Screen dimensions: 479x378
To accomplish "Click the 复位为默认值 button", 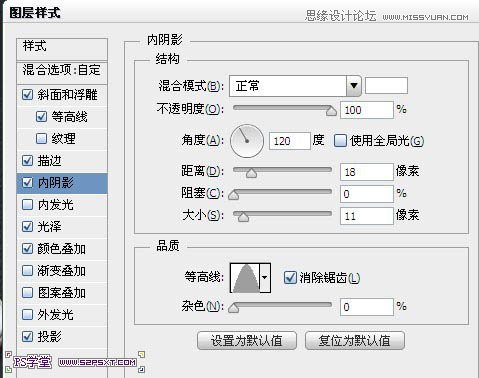I will (x=355, y=341).
